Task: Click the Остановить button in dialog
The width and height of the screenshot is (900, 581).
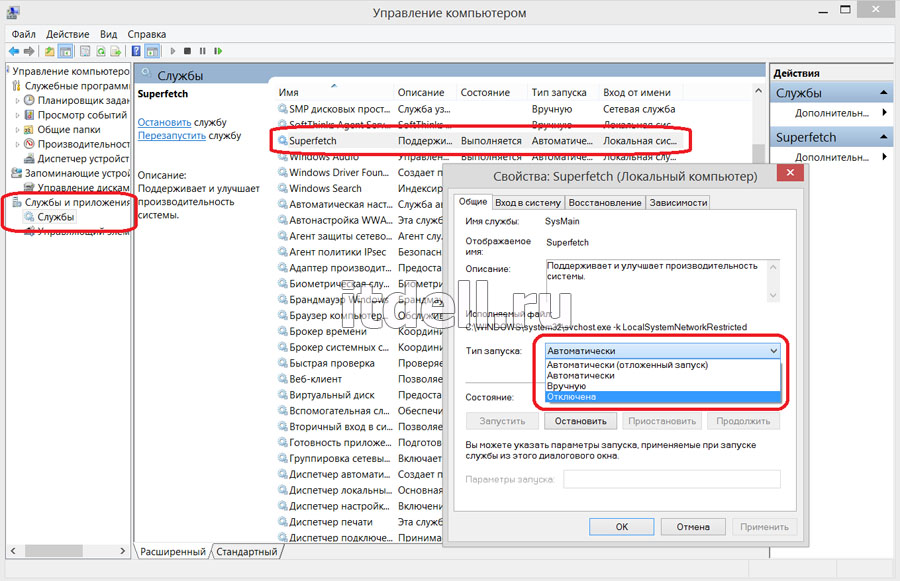Action: (x=580, y=421)
